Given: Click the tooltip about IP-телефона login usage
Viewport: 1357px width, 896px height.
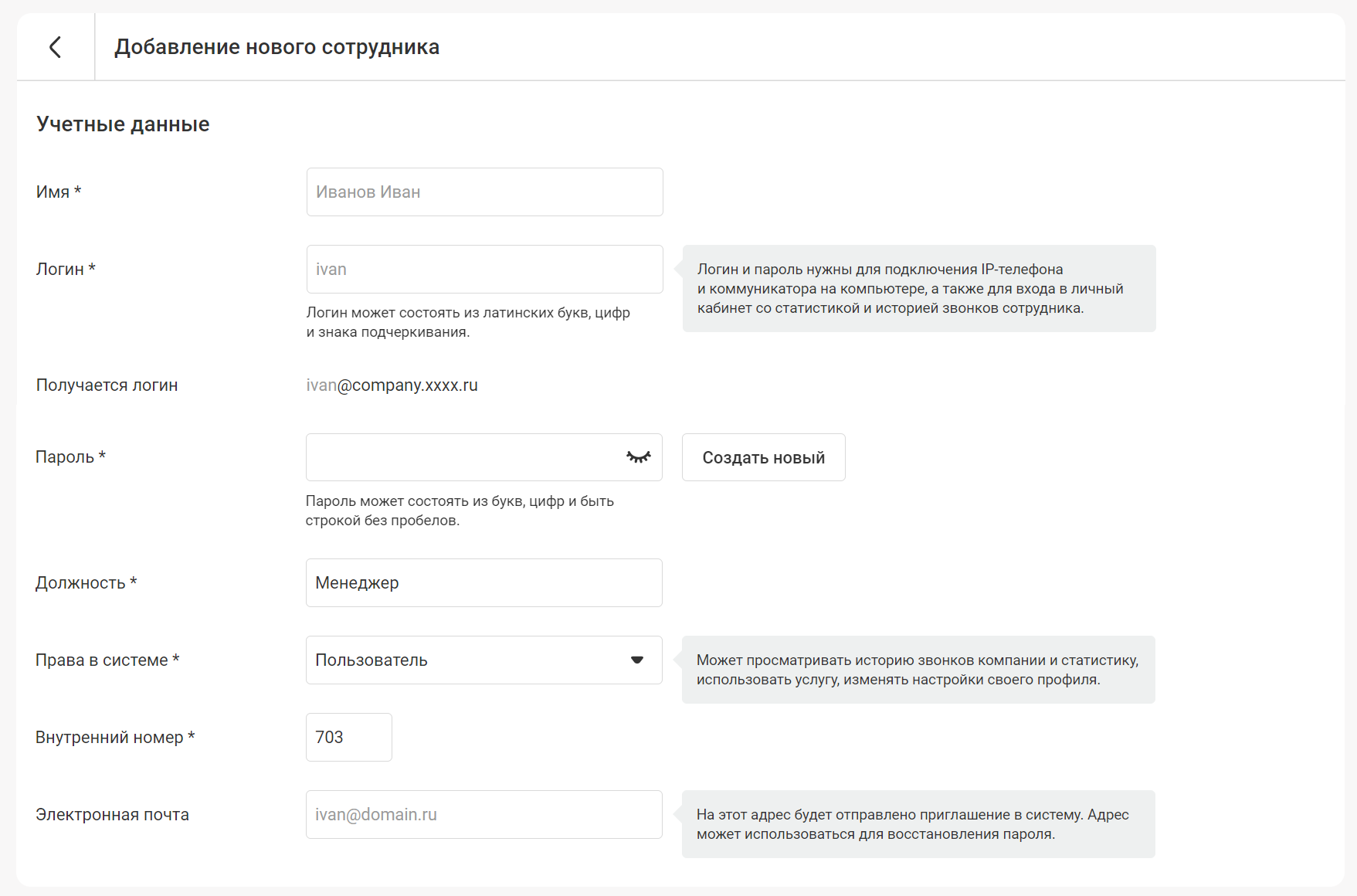Looking at the screenshot, I should (x=919, y=288).
